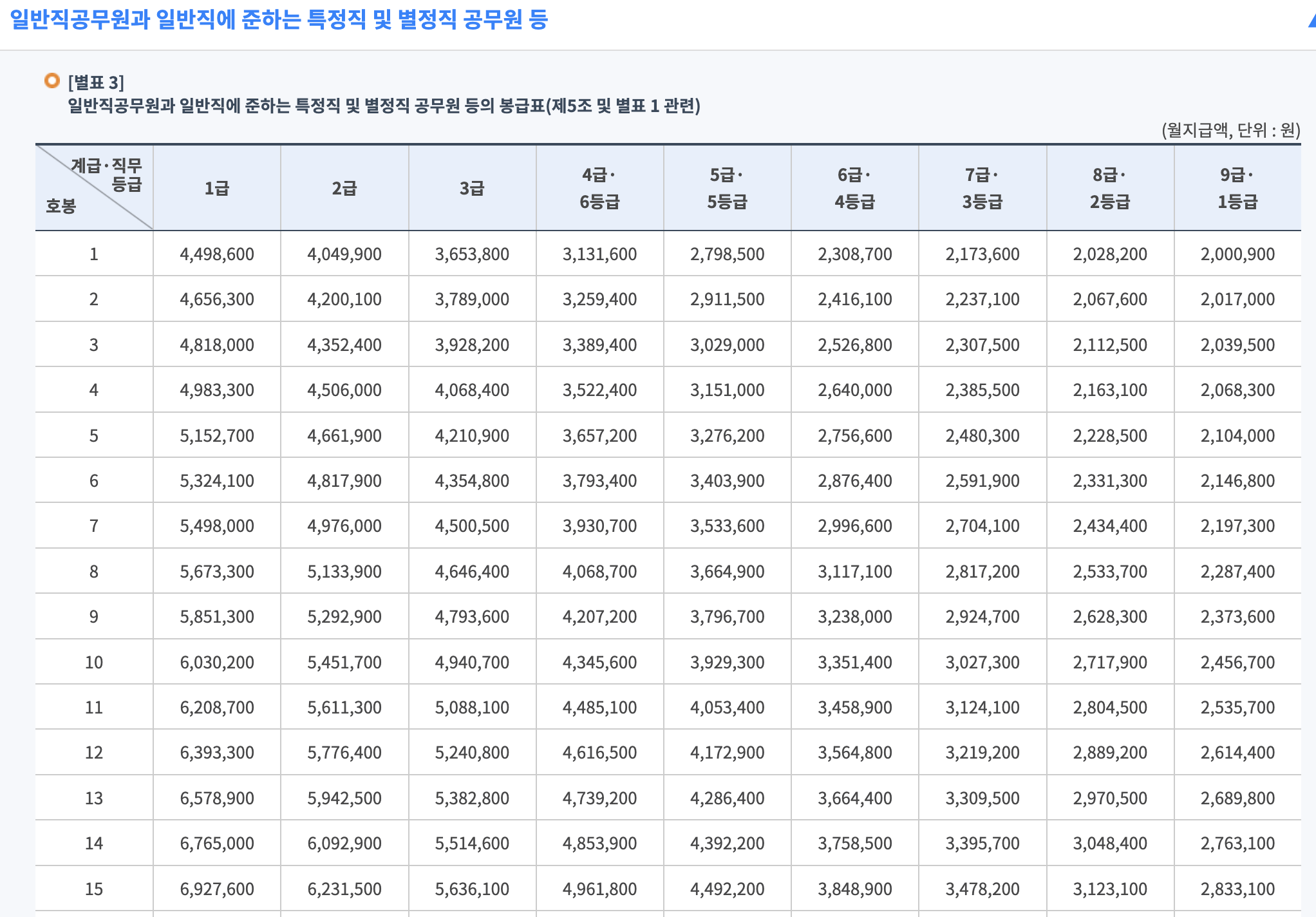Screen dimensions: 1316x917
Task: Select the 9급·1등급 column header
Action: click(1236, 187)
